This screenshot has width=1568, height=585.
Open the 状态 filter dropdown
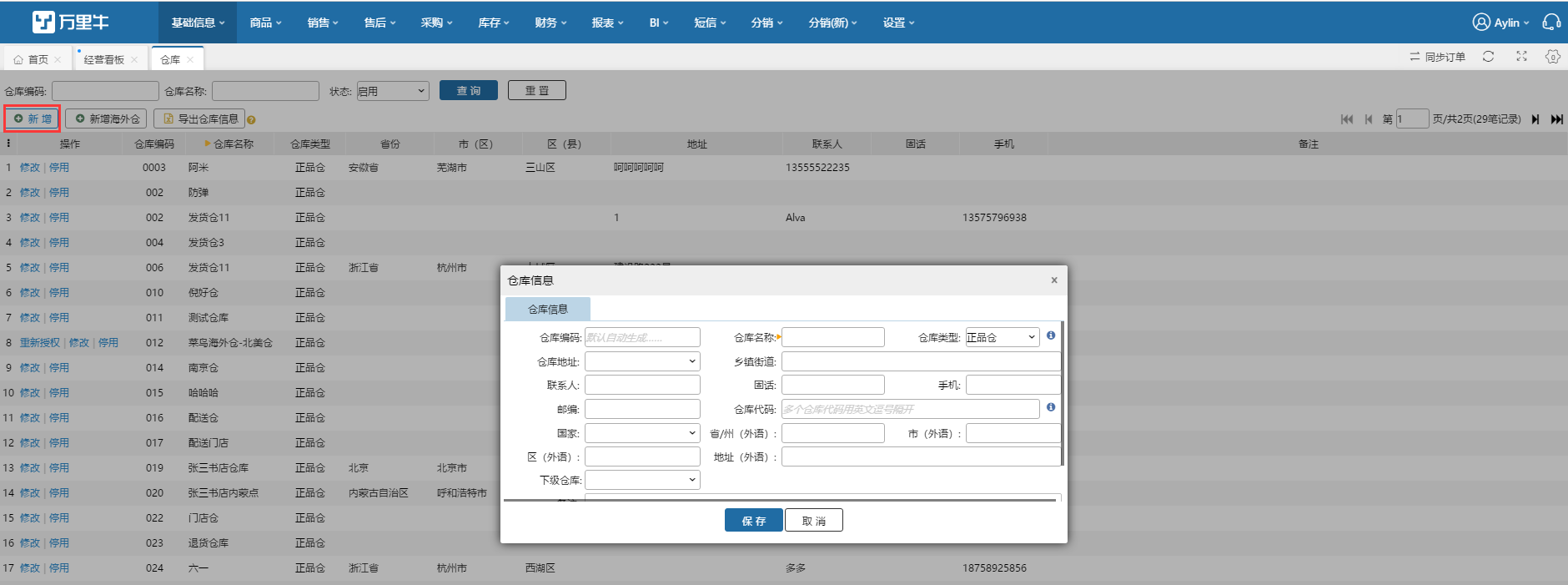tap(393, 91)
